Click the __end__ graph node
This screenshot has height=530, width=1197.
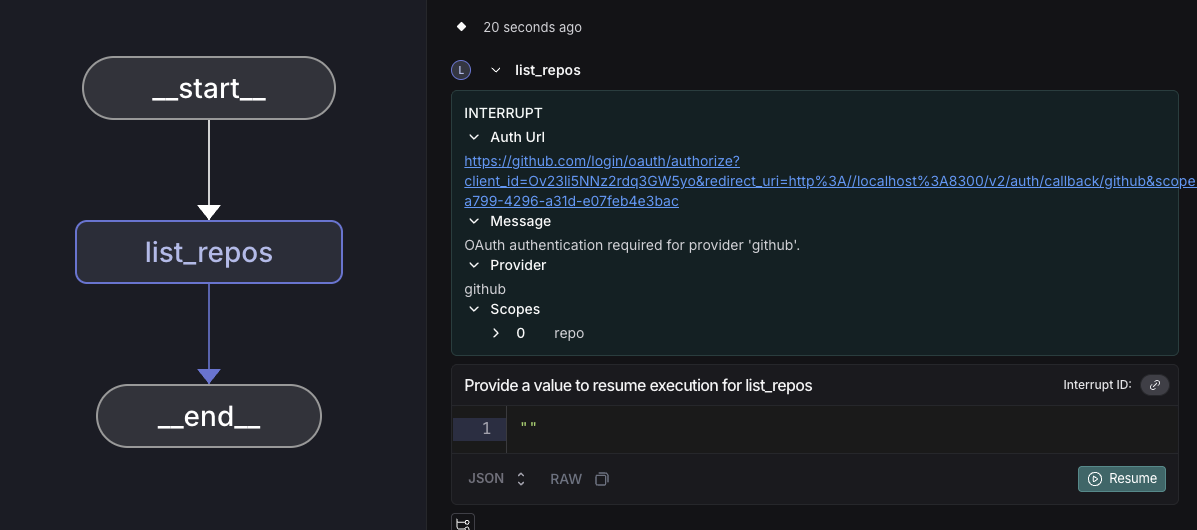point(208,416)
